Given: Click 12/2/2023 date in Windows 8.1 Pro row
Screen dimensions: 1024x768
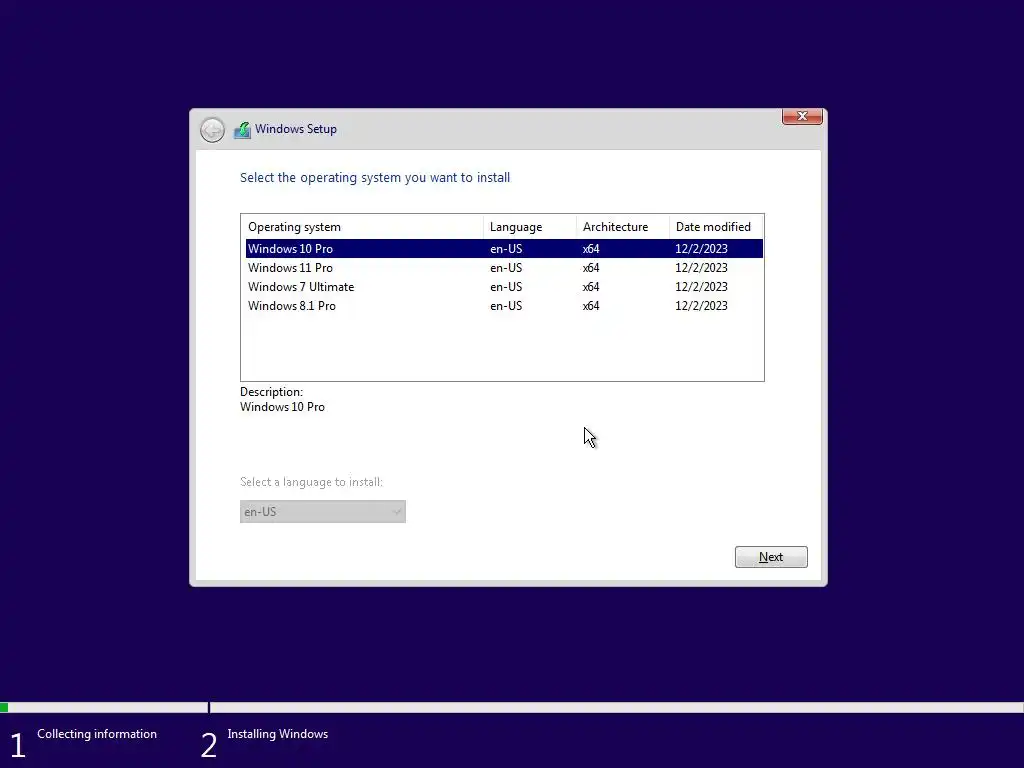Looking at the screenshot, I should point(701,306).
